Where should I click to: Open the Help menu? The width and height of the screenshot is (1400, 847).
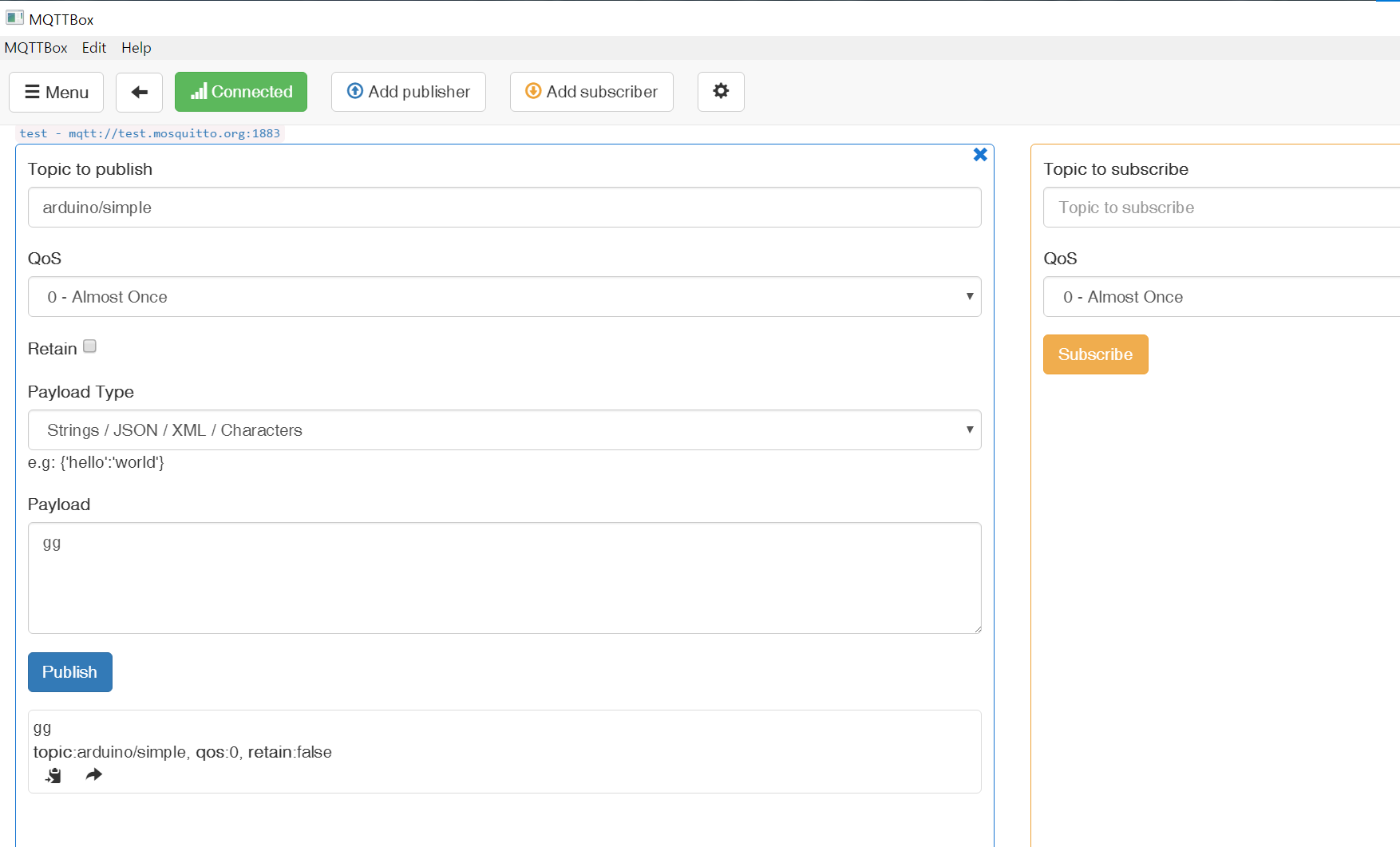[136, 48]
